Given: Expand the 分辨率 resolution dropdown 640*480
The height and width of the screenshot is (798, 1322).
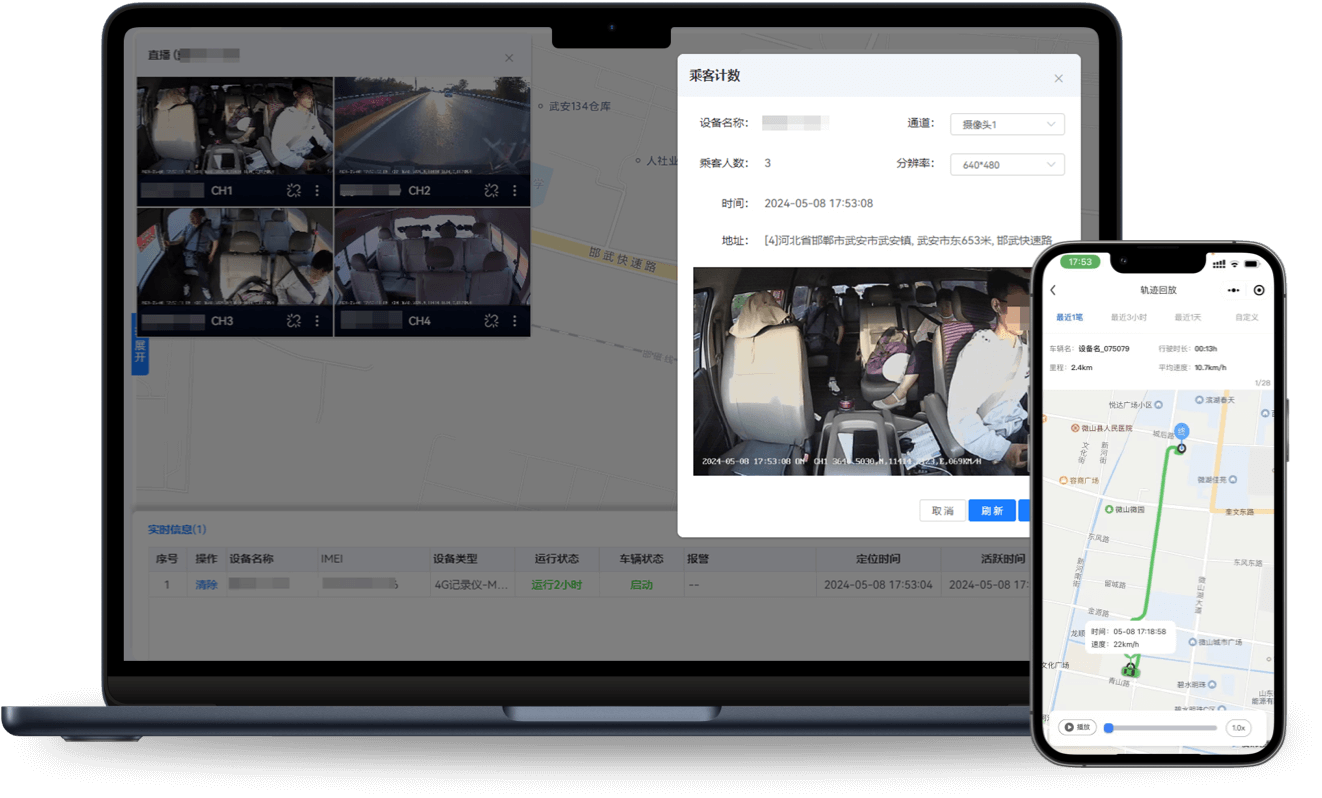Looking at the screenshot, I should pos(1006,165).
